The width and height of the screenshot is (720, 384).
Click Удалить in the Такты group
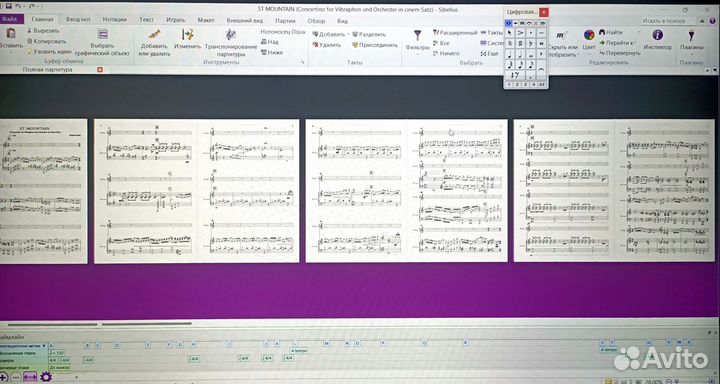[326, 45]
